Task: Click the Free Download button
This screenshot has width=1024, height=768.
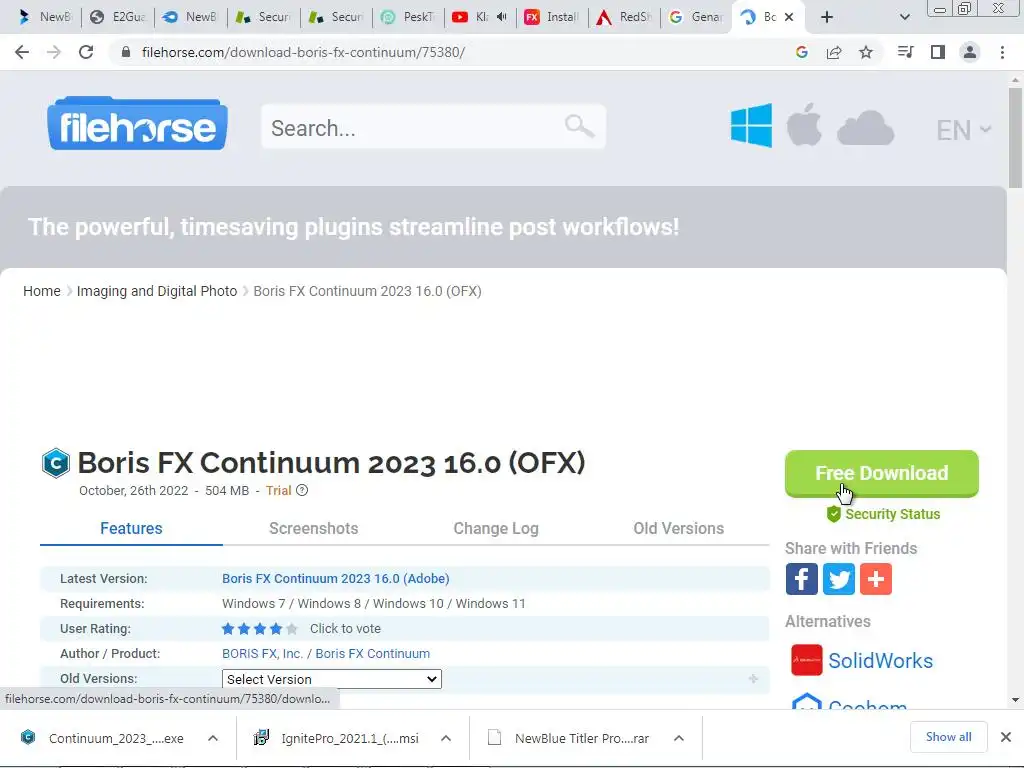Action: [882, 473]
